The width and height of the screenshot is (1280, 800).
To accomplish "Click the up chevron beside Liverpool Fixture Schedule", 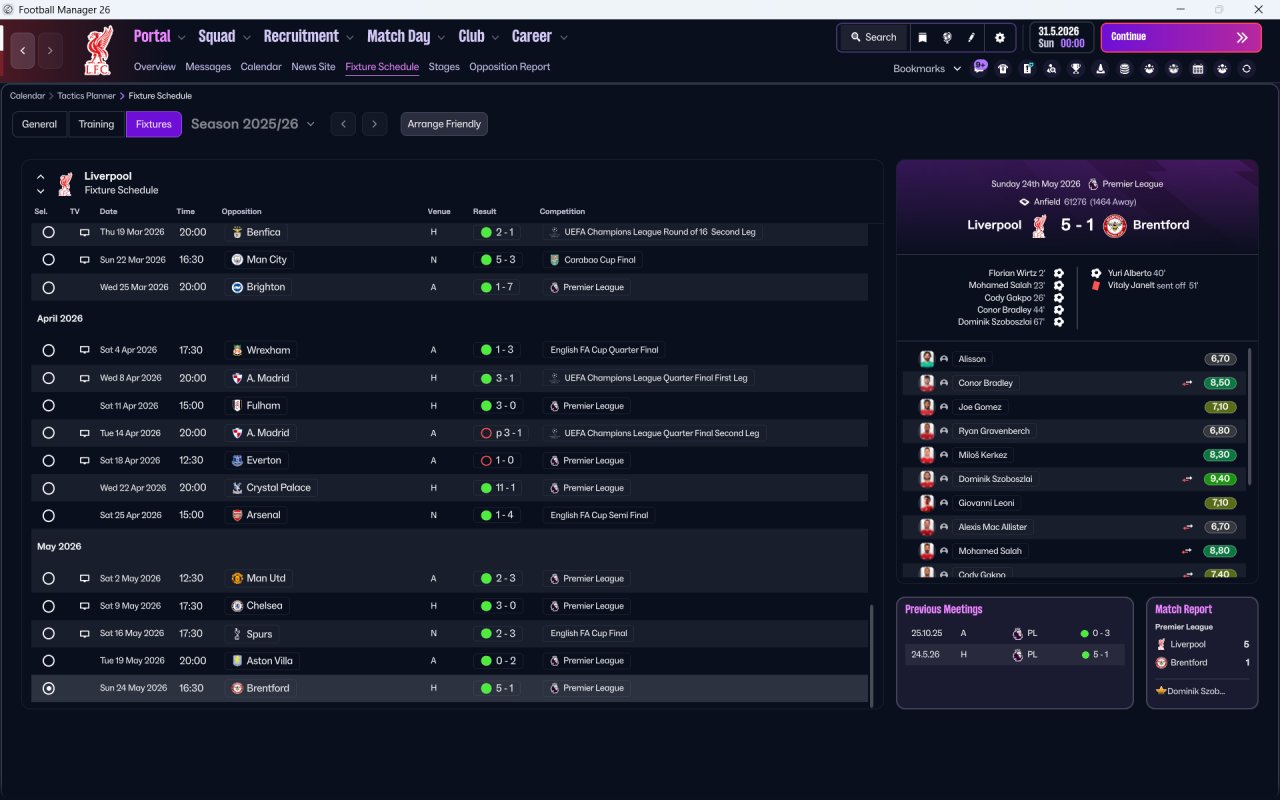I will point(41,177).
